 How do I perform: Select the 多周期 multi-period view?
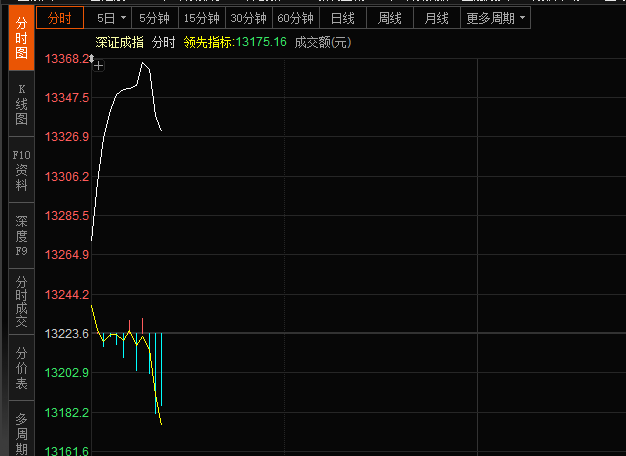coord(20,432)
